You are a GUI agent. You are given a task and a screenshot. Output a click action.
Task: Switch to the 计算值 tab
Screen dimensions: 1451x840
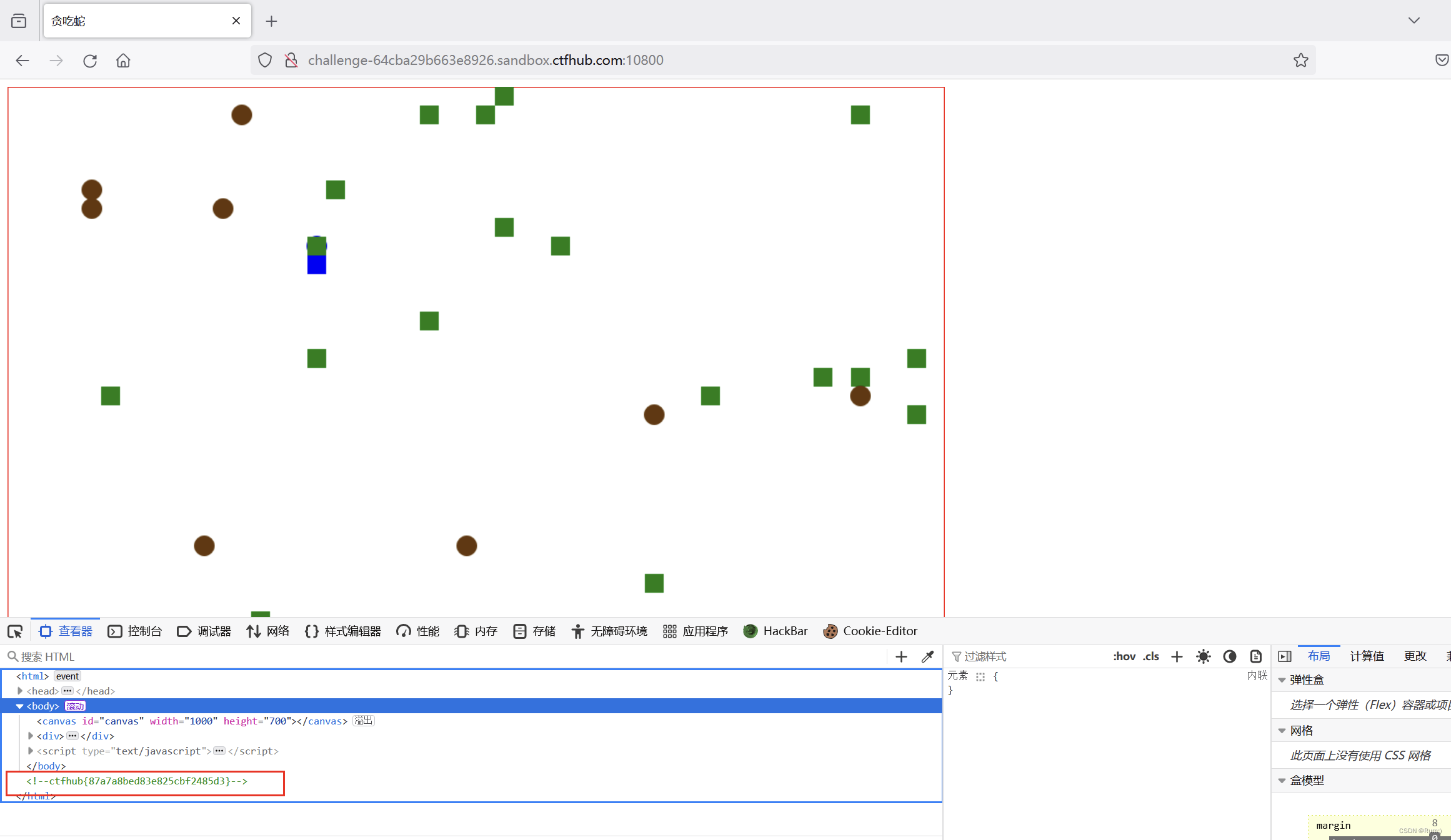(1367, 656)
